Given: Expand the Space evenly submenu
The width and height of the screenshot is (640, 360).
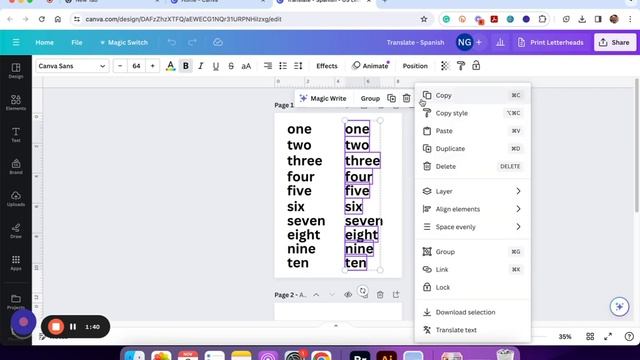Looking at the screenshot, I should tap(473, 227).
